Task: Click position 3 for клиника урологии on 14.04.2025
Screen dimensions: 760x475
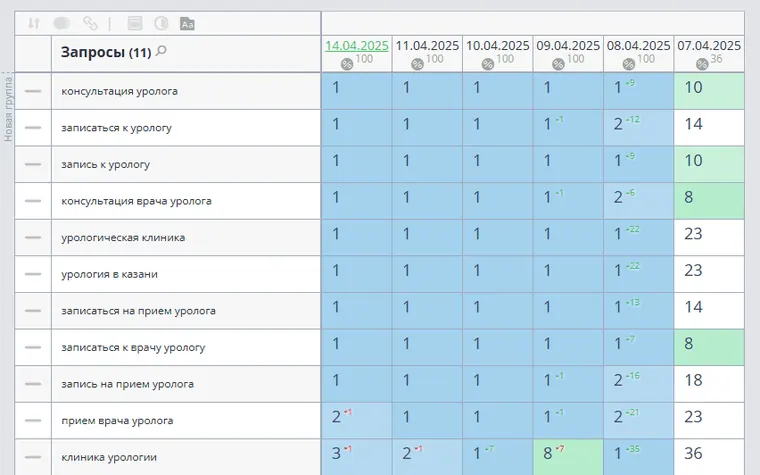Action: (x=336, y=453)
